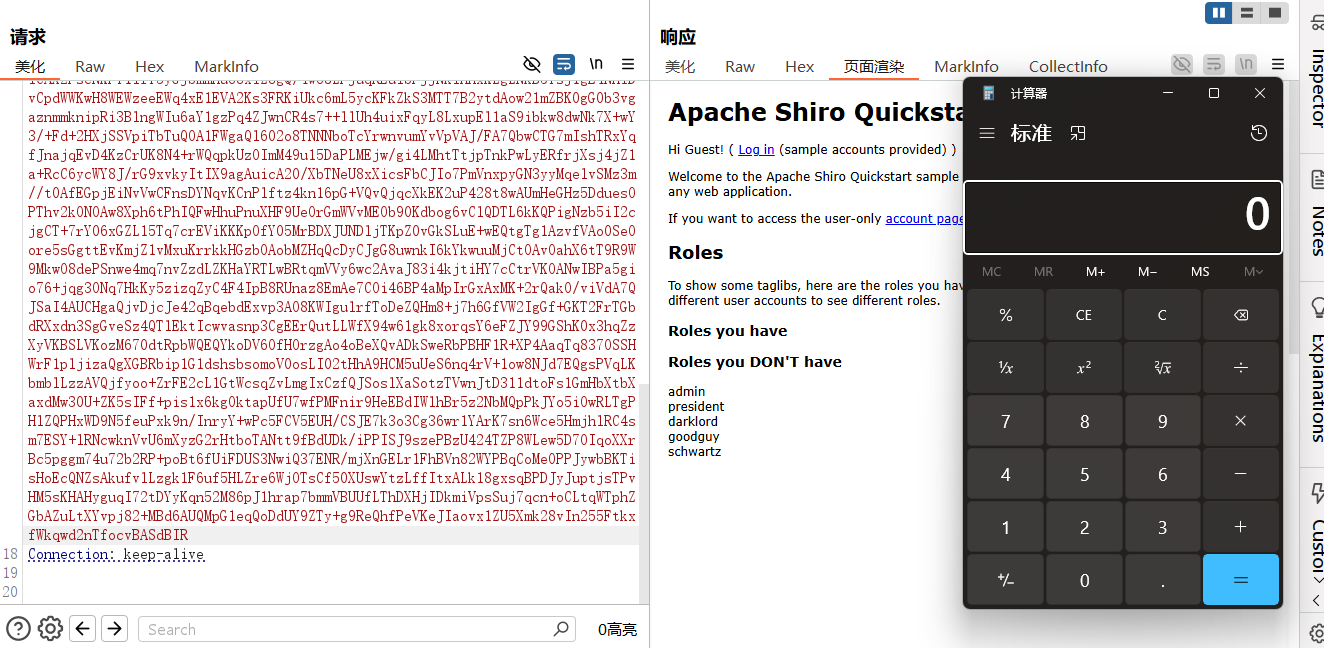This screenshot has width=1324, height=648.
Task: Click the Calculator CE key
Action: [x=1084, y=315]
